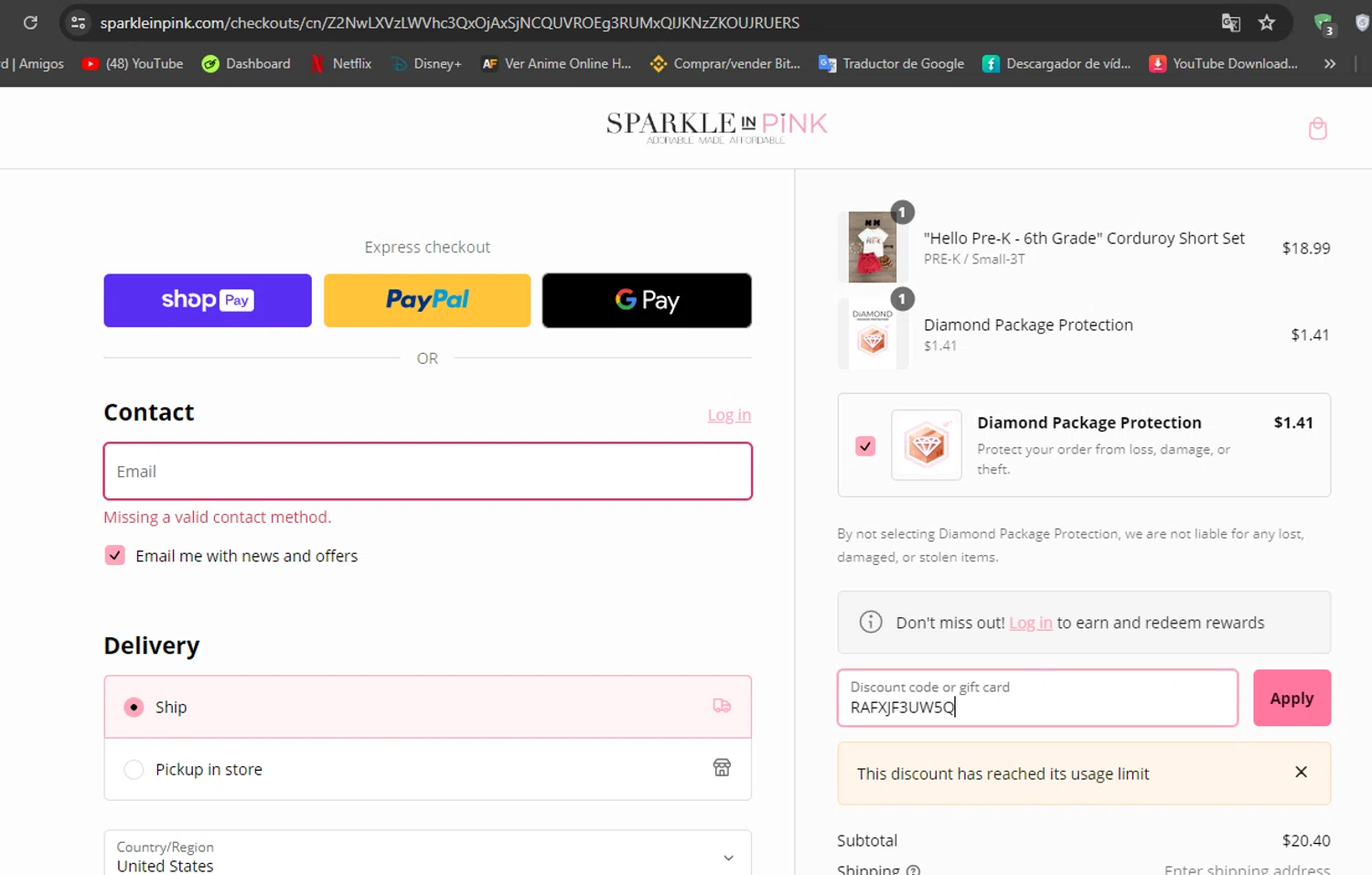The height and width of the screenshot is (875, 1372).
Task: Open the green shield extension icon
Action: click(x=1323, y=24)
